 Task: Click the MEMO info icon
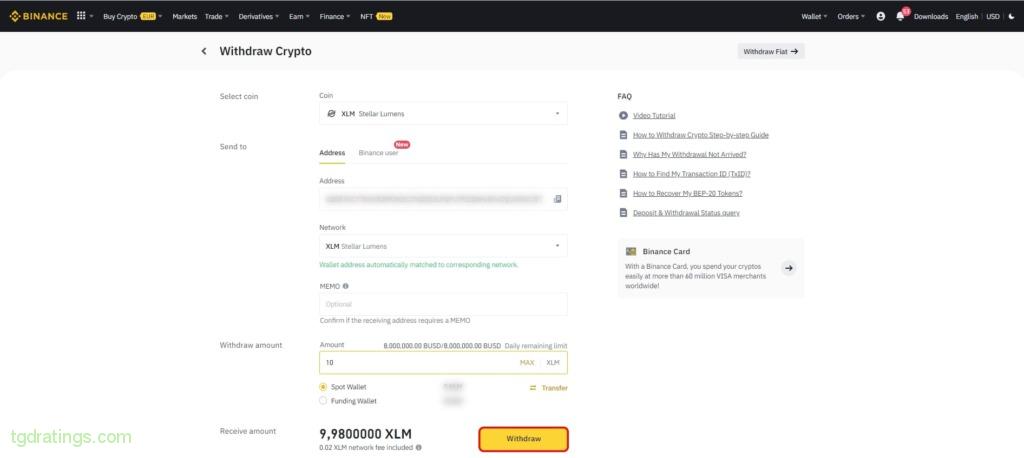[345, 286]
